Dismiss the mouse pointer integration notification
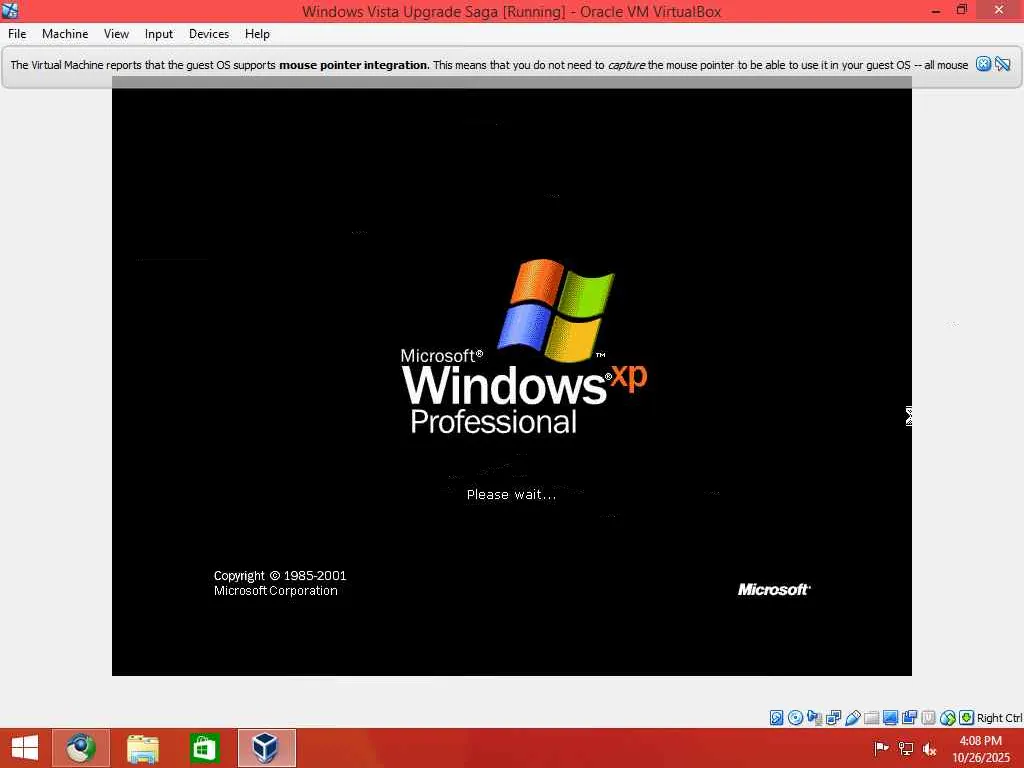1024x768 pixels. click(x=983, y=64)
